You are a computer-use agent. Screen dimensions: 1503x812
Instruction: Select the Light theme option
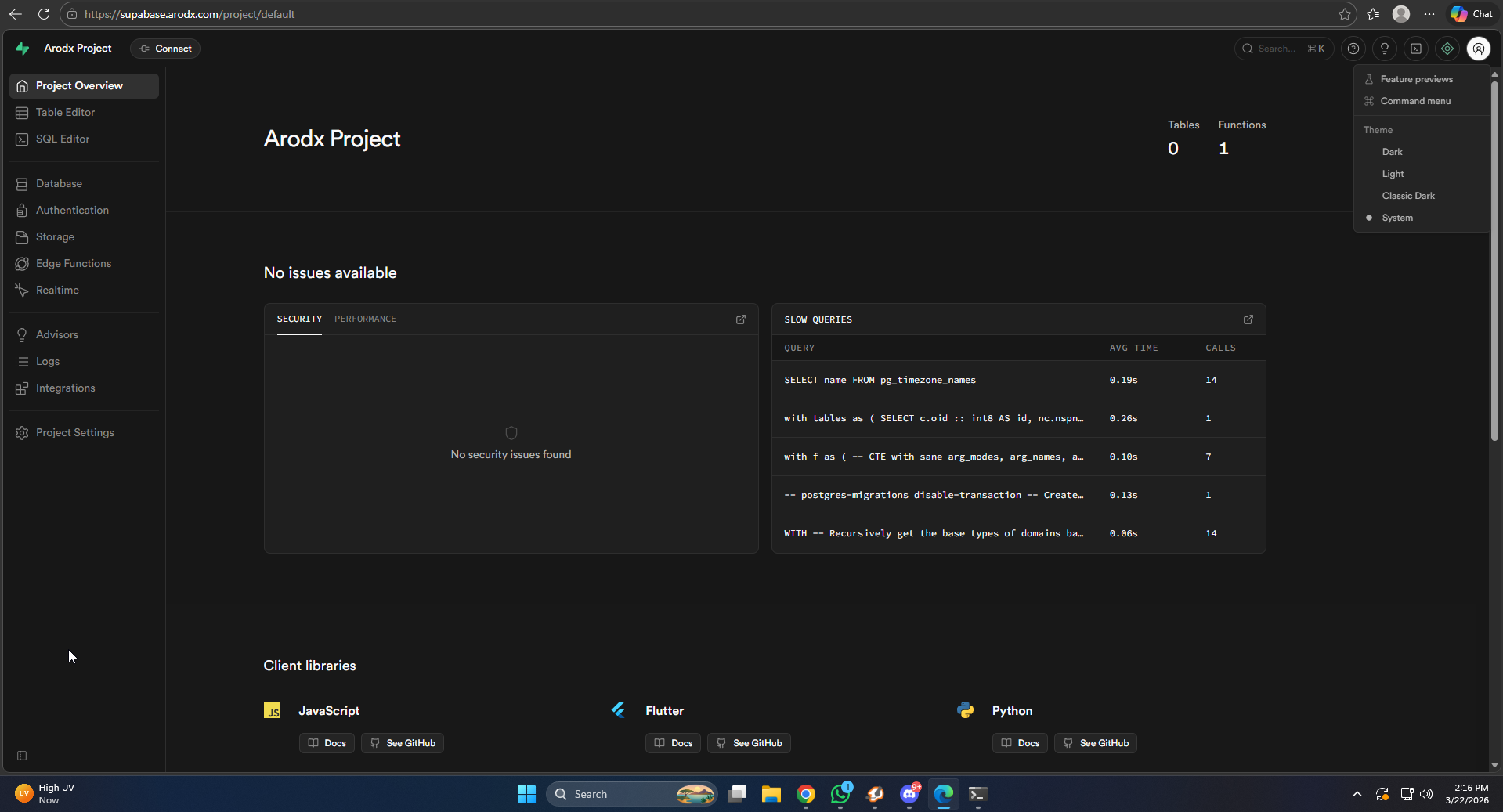point(1393,174)
